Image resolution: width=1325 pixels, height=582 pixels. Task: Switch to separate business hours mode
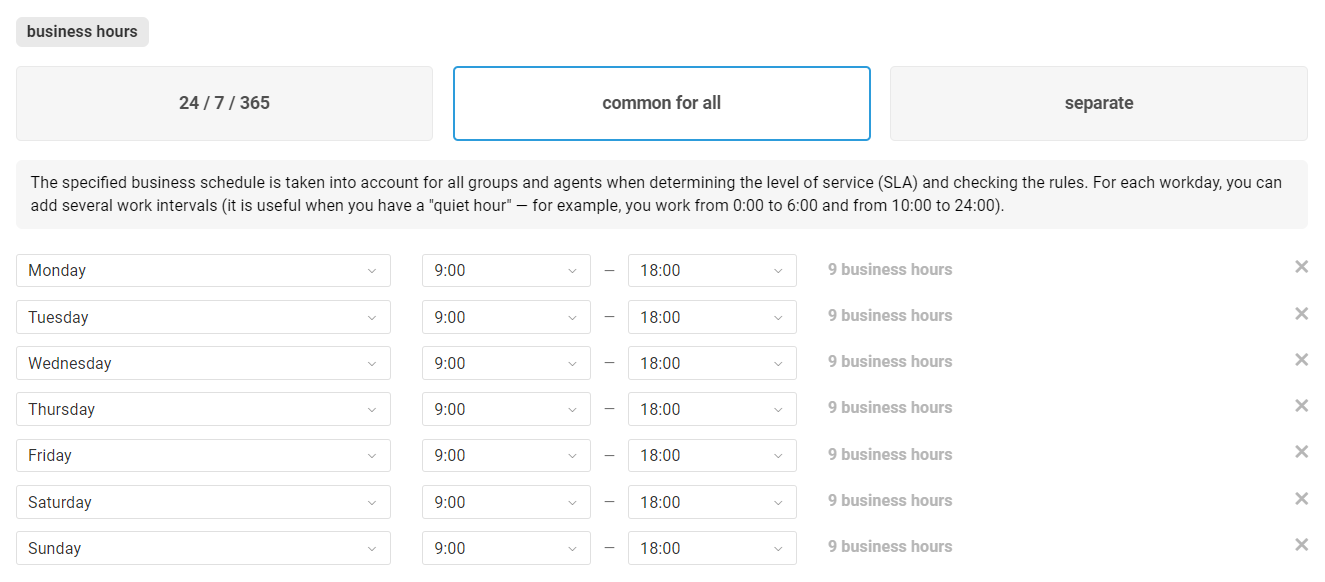click(x=1098, y=103)
